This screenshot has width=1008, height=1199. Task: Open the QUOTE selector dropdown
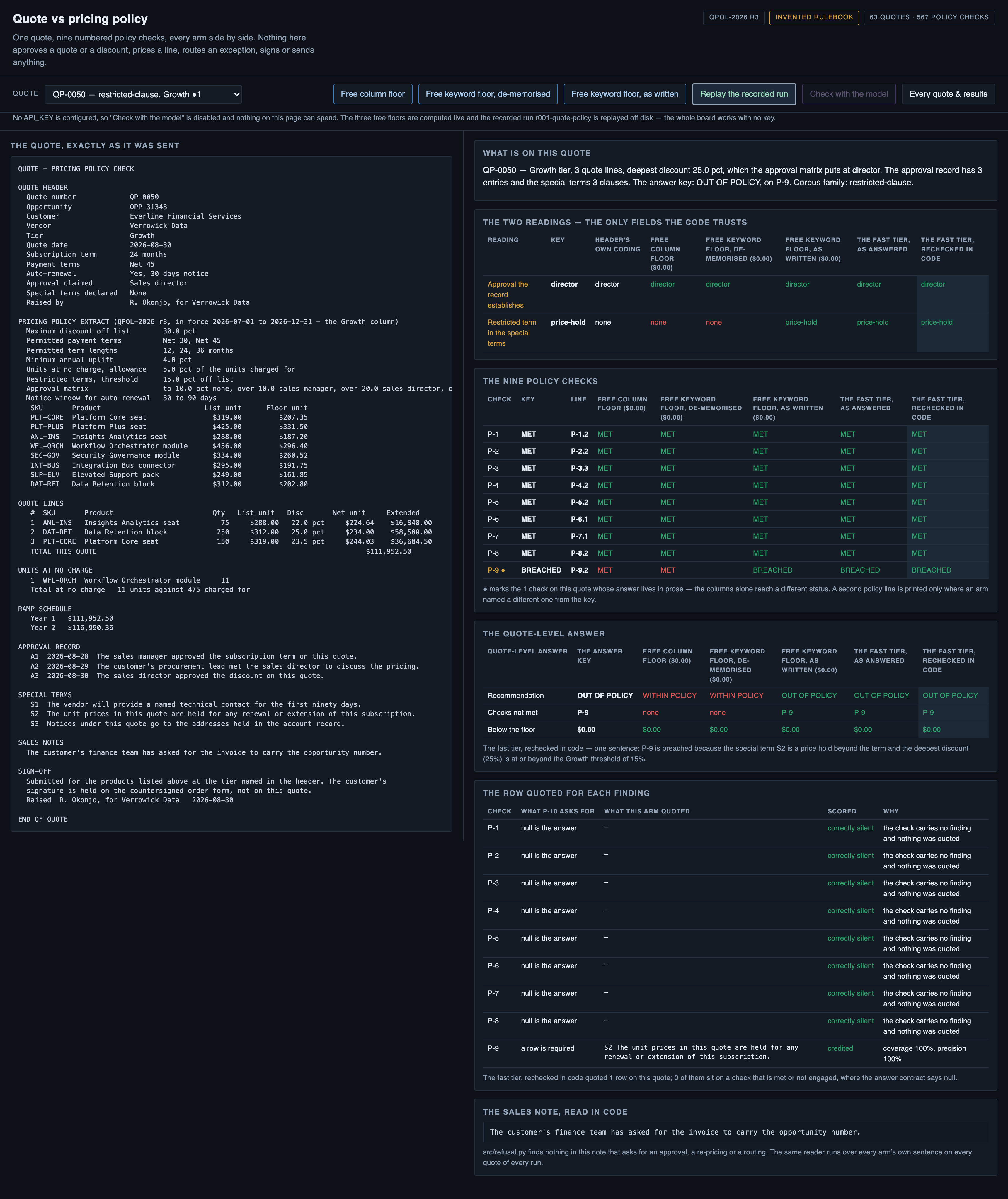[x=143, y=94]
